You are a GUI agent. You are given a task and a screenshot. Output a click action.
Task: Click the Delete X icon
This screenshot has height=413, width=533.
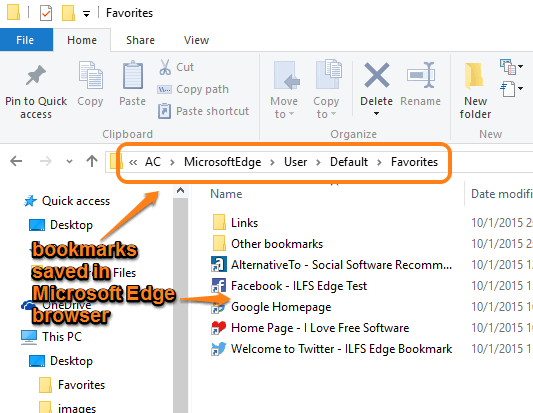(x=377, y=75)
